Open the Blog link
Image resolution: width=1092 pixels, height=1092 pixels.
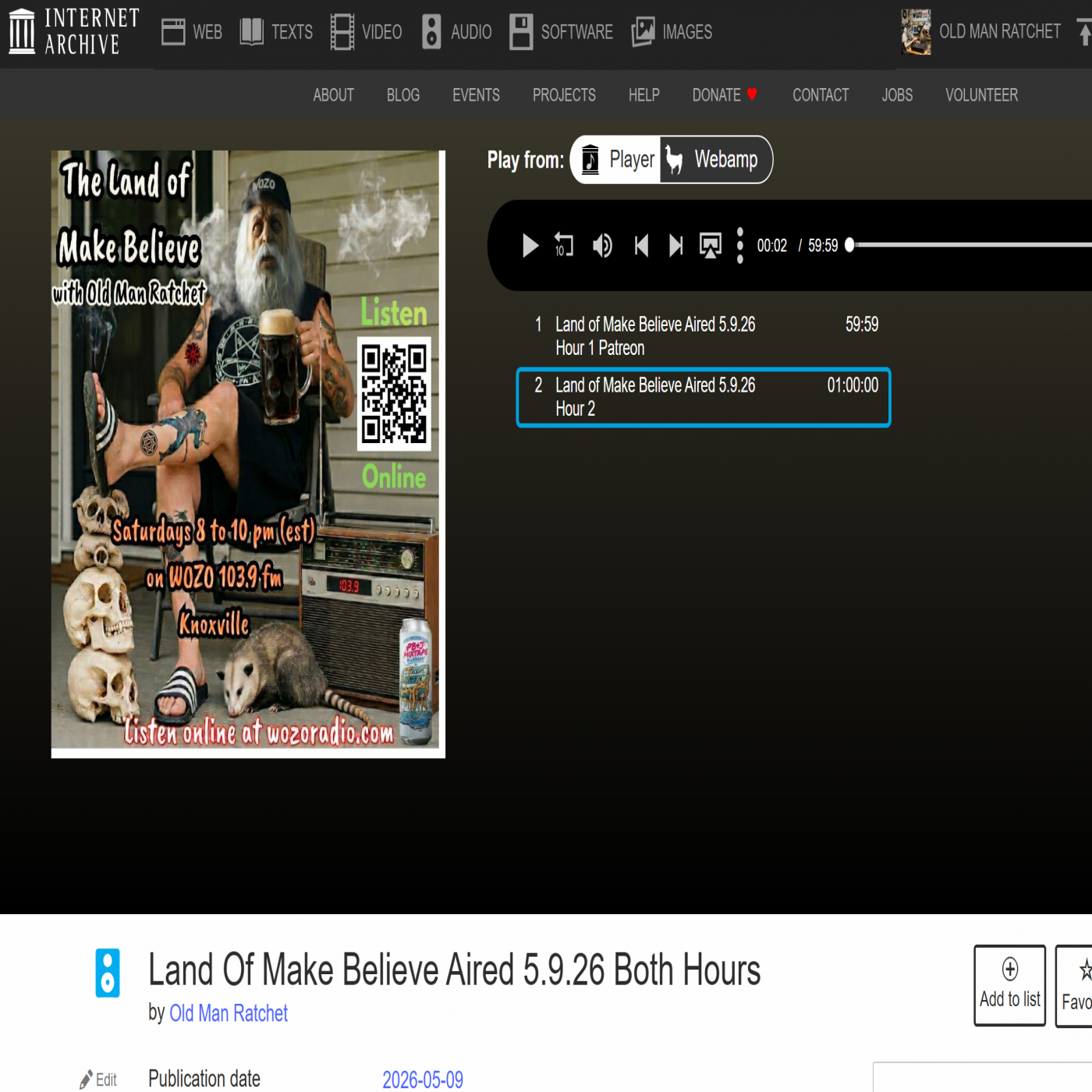click(x=403, y=95)
